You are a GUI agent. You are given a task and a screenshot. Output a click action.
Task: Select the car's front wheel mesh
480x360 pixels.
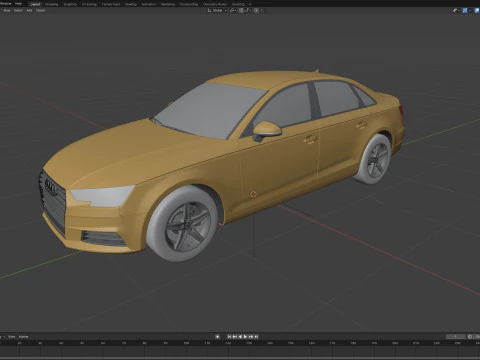point(183,223)
